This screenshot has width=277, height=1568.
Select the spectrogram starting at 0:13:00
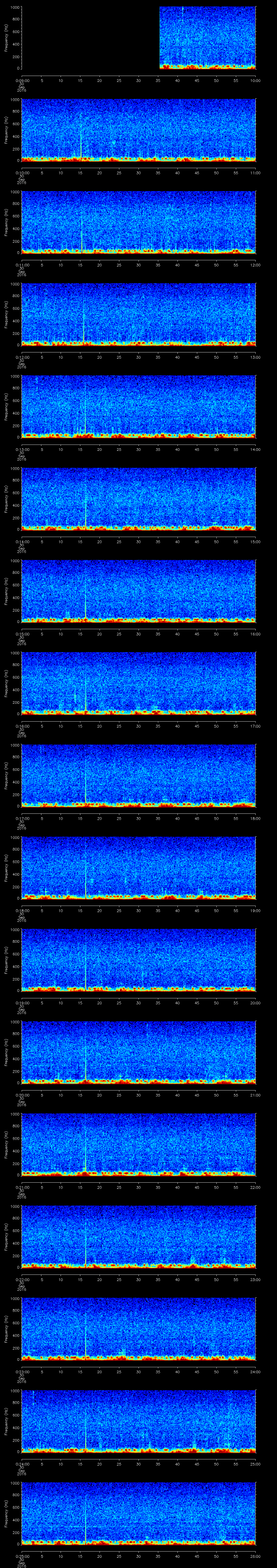138,407
